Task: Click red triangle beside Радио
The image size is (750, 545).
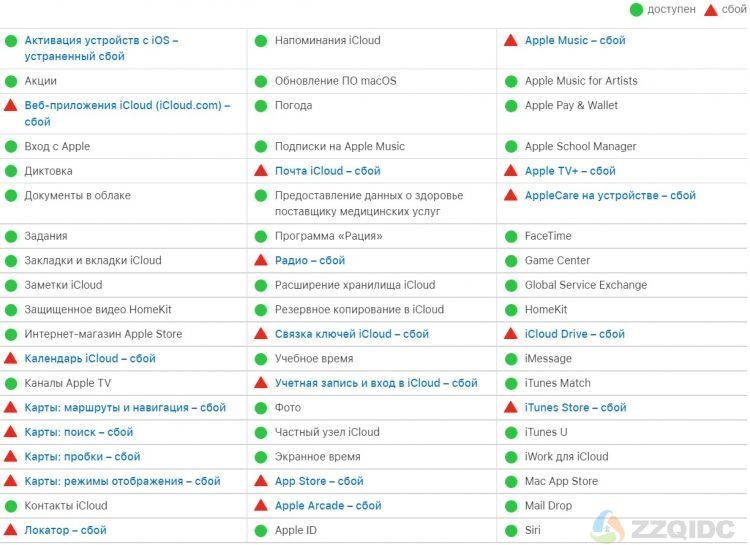Action: point(261,260)
